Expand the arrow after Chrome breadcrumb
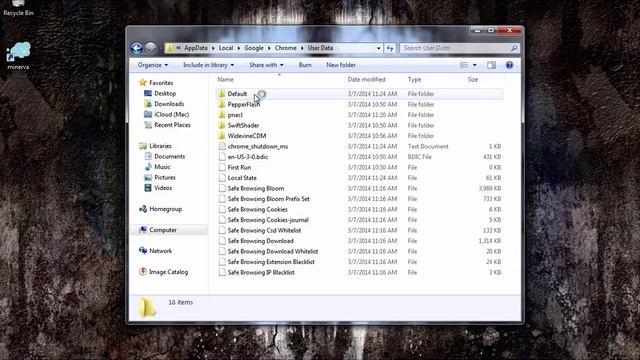 coord(302,48)
